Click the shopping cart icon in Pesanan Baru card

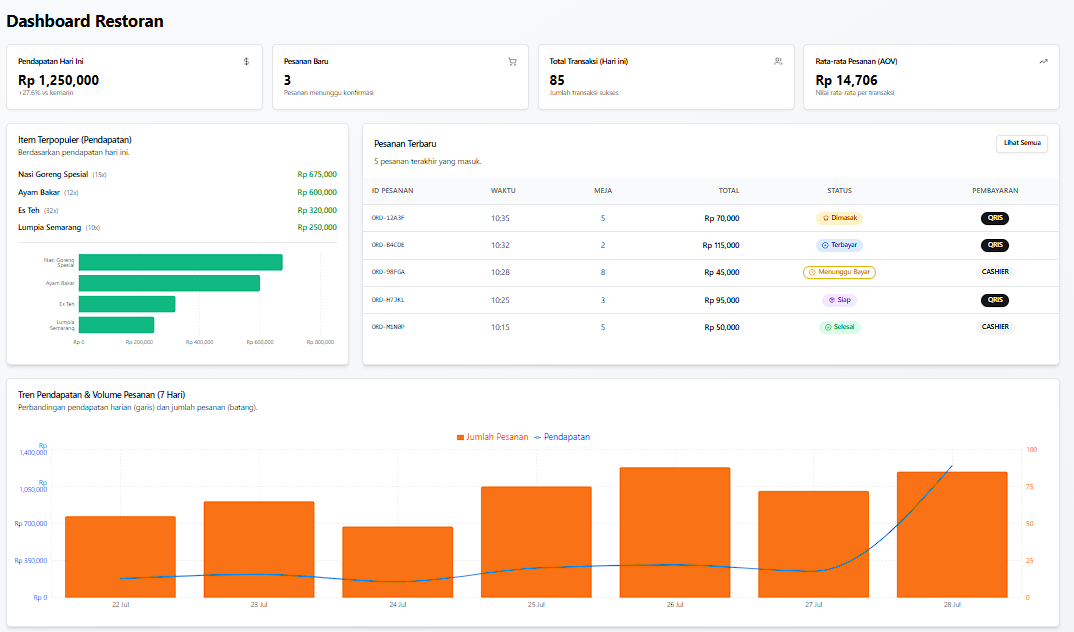[512, 62]
